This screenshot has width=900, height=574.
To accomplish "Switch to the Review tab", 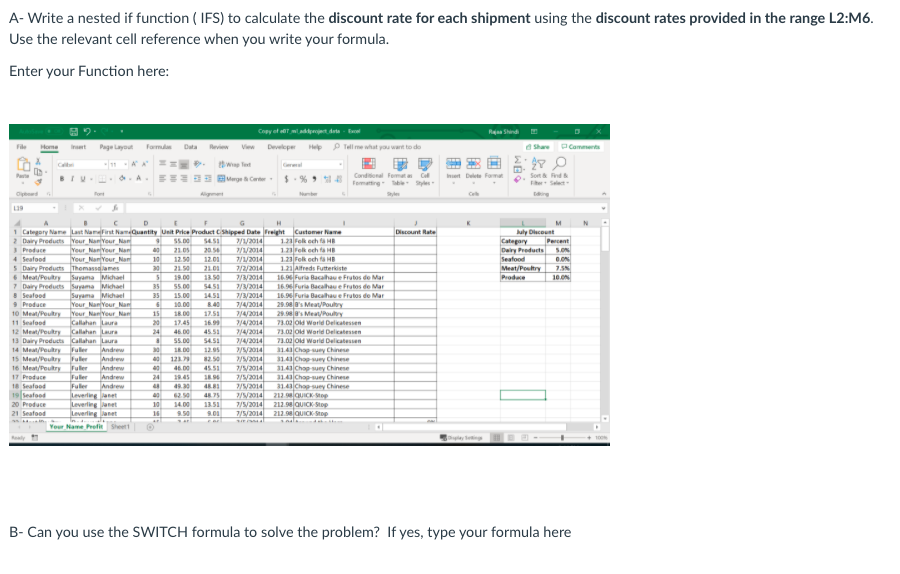I will (219, 147).
